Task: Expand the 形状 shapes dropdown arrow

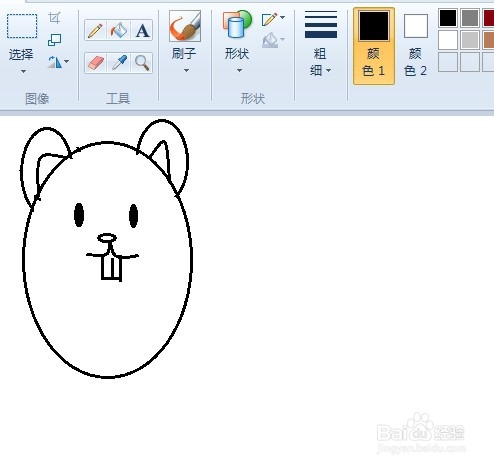Action: (x=239, y=70)
